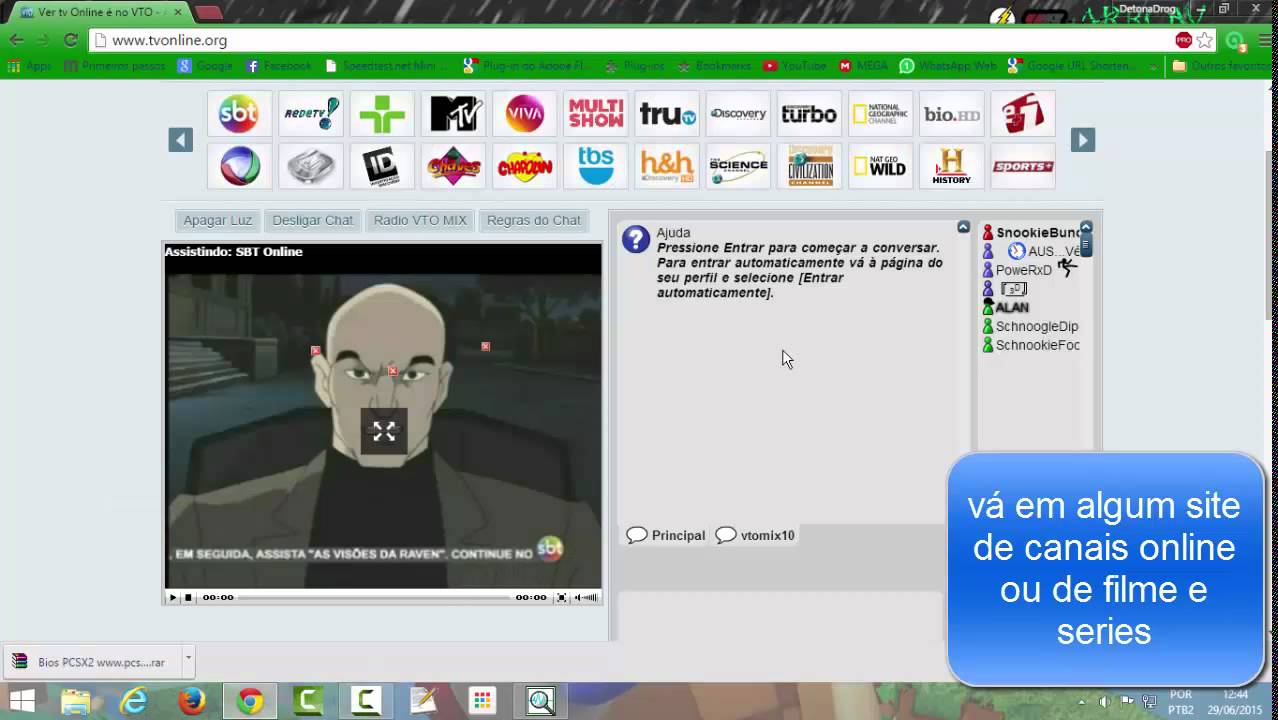Open the YouTube bookmark
The image size is (1278, 720).
point(795,66)
